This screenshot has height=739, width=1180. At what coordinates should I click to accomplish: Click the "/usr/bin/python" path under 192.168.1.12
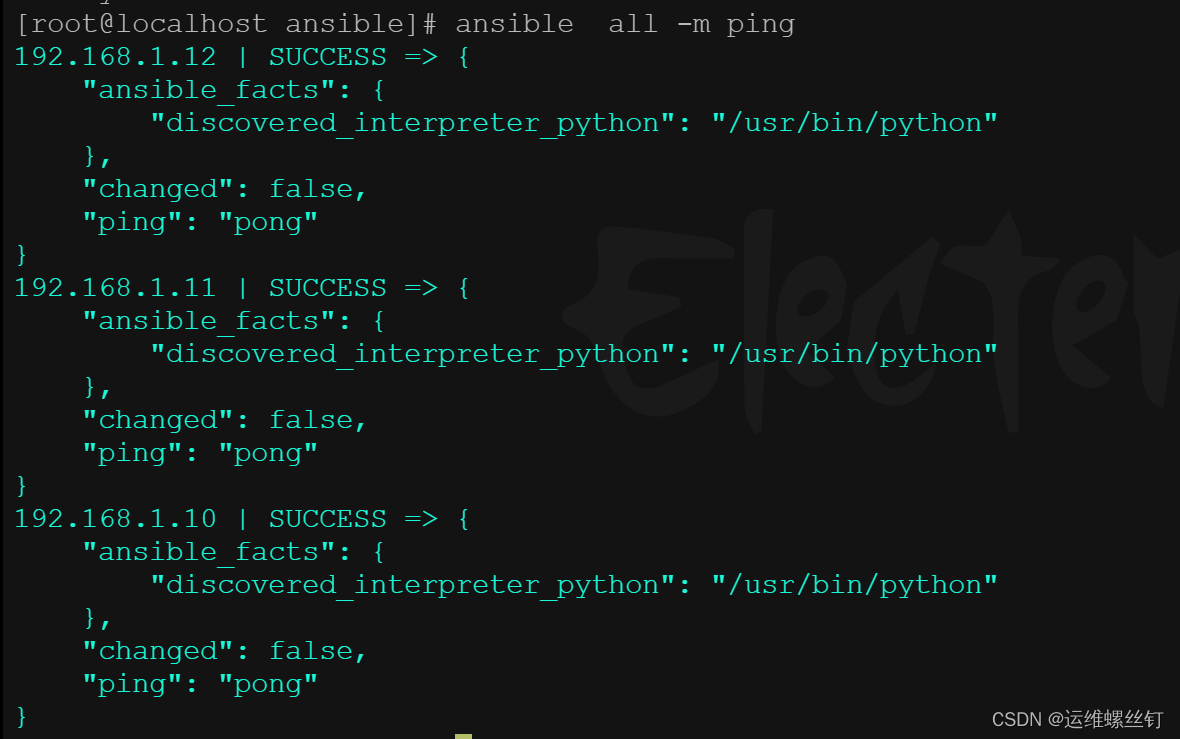[x=854, y=123]
